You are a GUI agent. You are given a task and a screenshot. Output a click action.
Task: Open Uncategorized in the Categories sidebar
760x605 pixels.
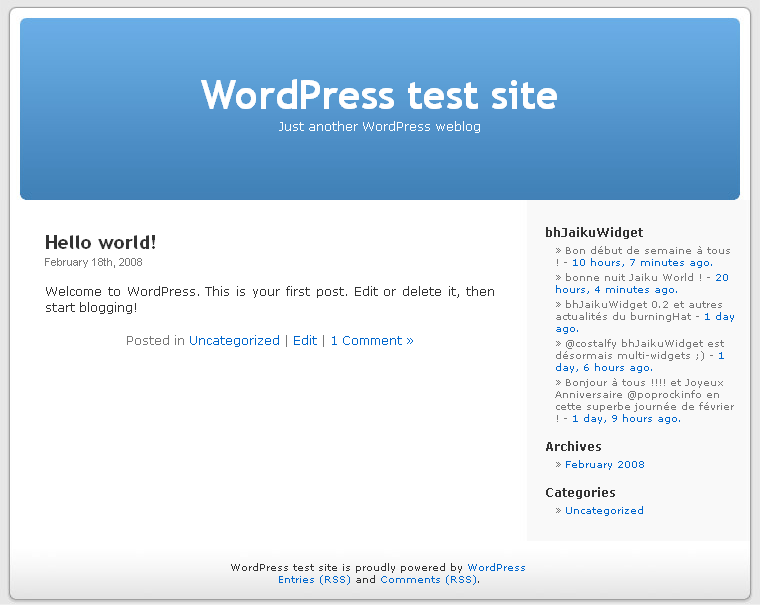[x=604, y=510]
